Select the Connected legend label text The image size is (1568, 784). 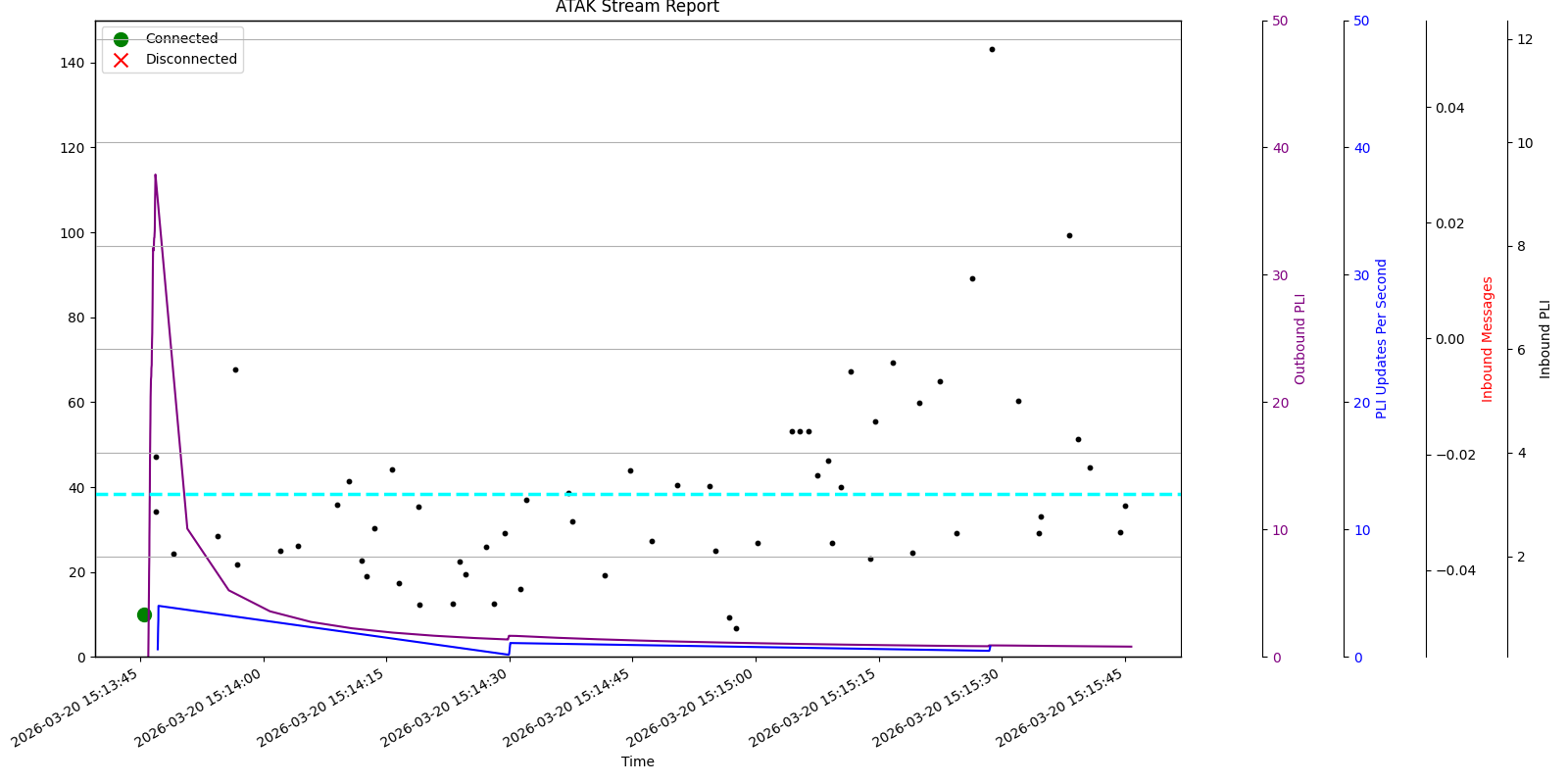(181, 39)
